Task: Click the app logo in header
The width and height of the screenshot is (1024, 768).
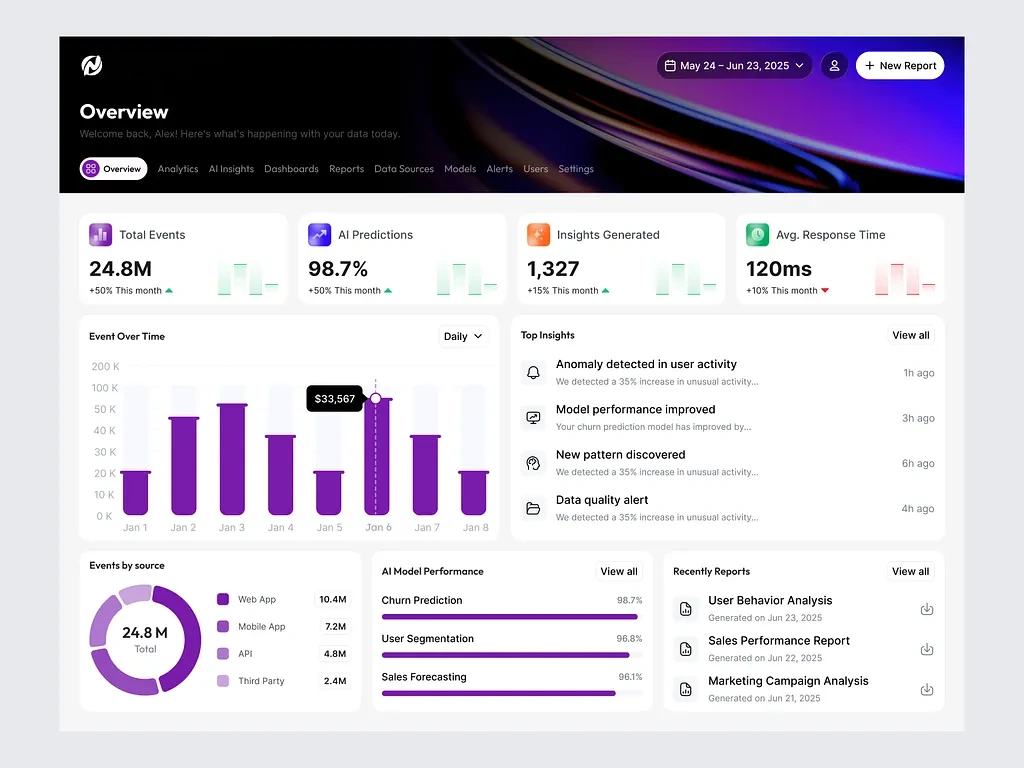Action: (x=91, y=65)
